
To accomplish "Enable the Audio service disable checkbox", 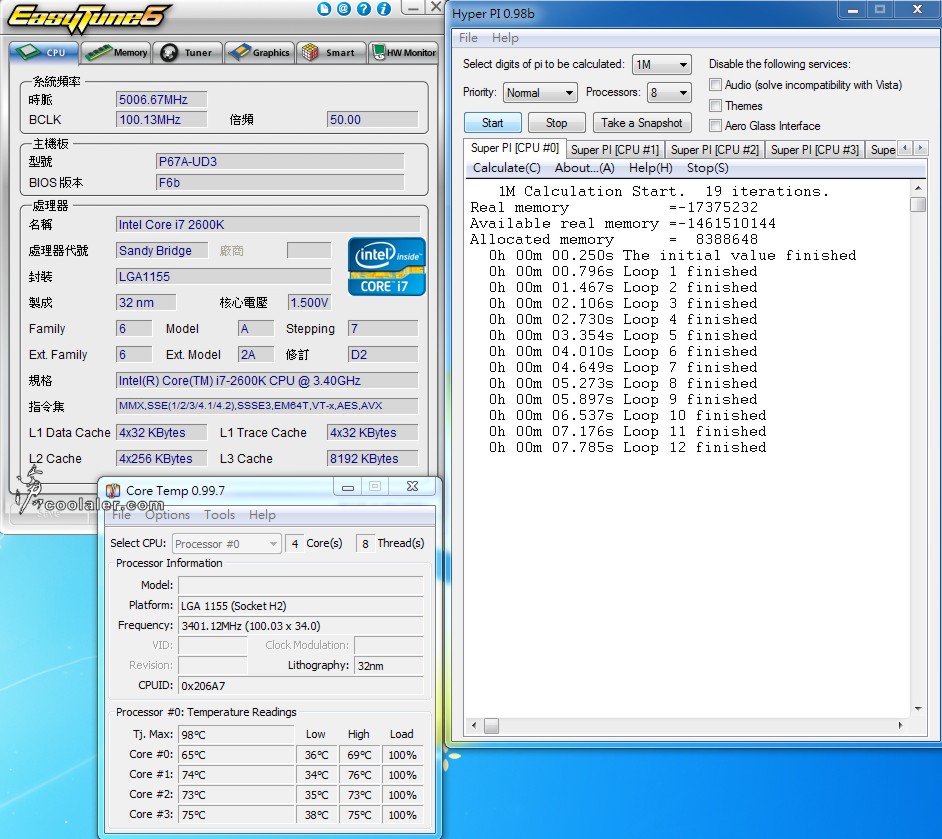I will coord(715,85).
